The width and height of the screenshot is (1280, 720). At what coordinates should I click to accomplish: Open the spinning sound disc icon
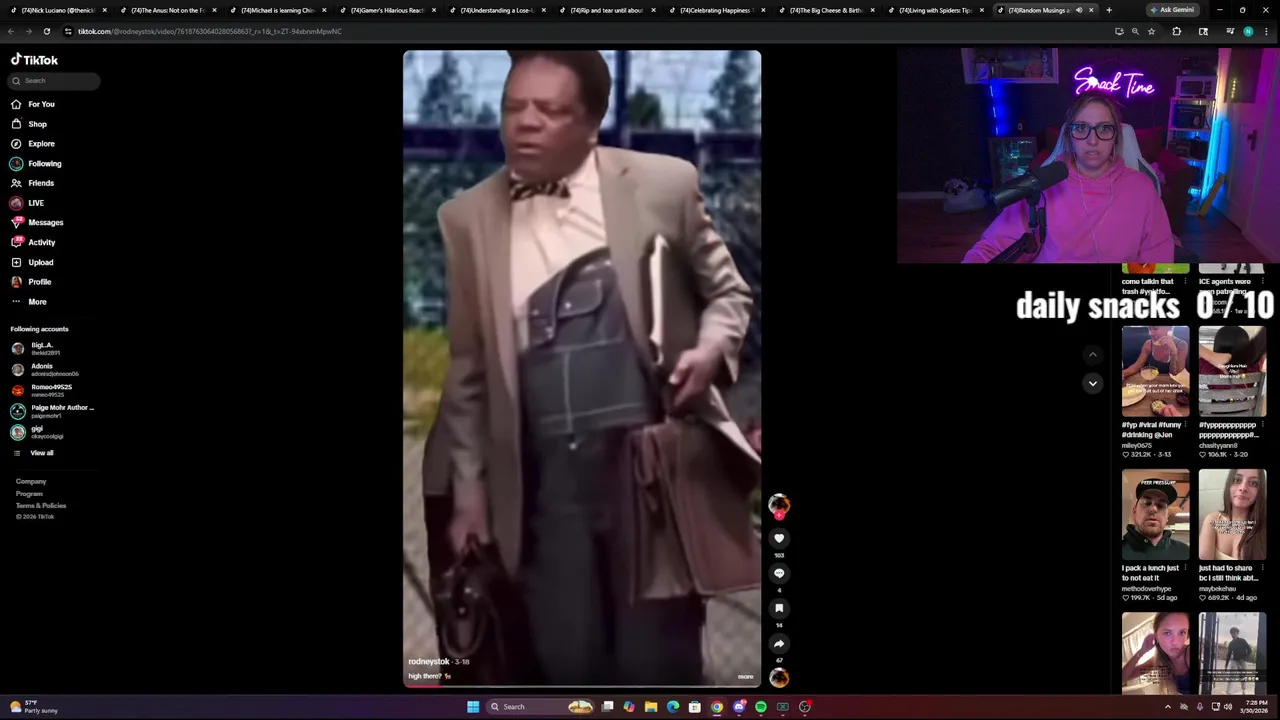pos(779,678)
